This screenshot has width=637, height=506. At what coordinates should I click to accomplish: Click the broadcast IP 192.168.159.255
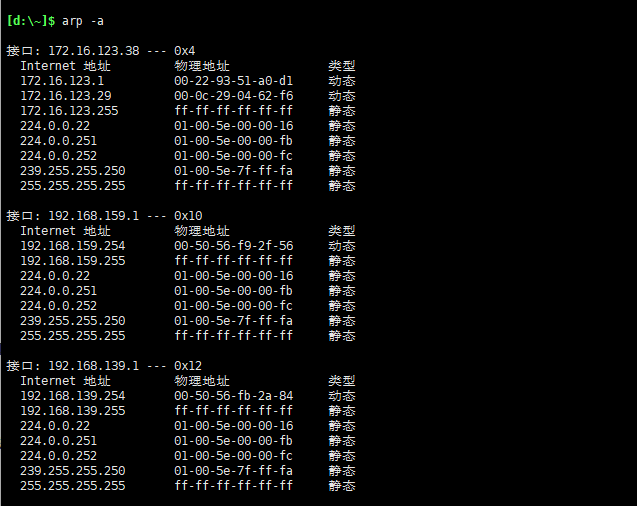click(x=73, y=260)
